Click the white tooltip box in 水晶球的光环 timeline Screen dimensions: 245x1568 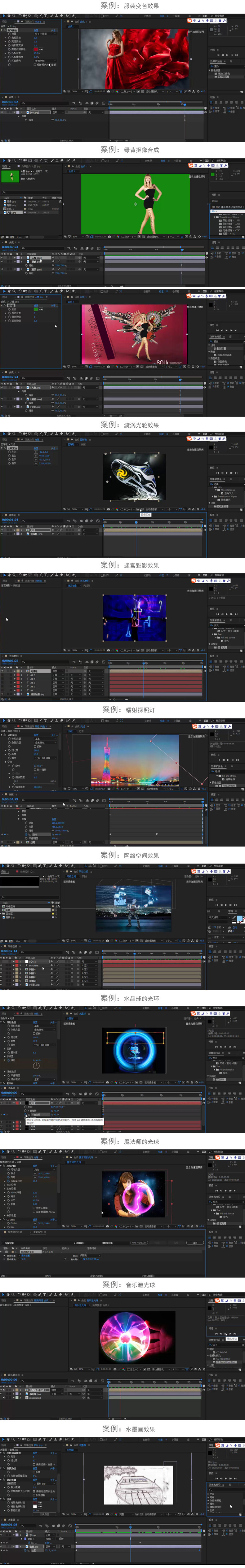(65, 1121)
